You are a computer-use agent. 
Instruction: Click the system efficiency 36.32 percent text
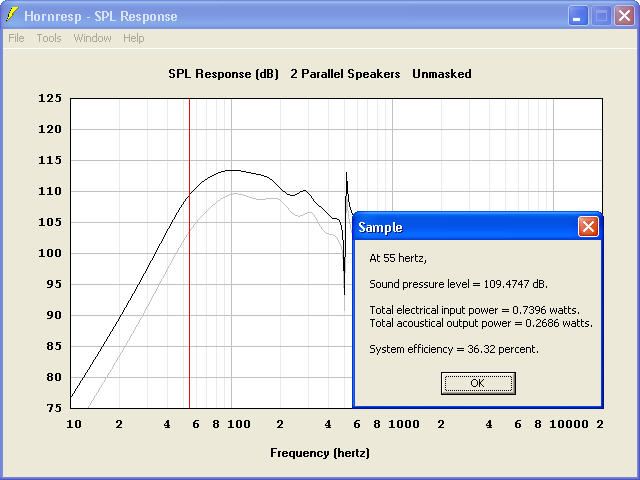[454, 349]
